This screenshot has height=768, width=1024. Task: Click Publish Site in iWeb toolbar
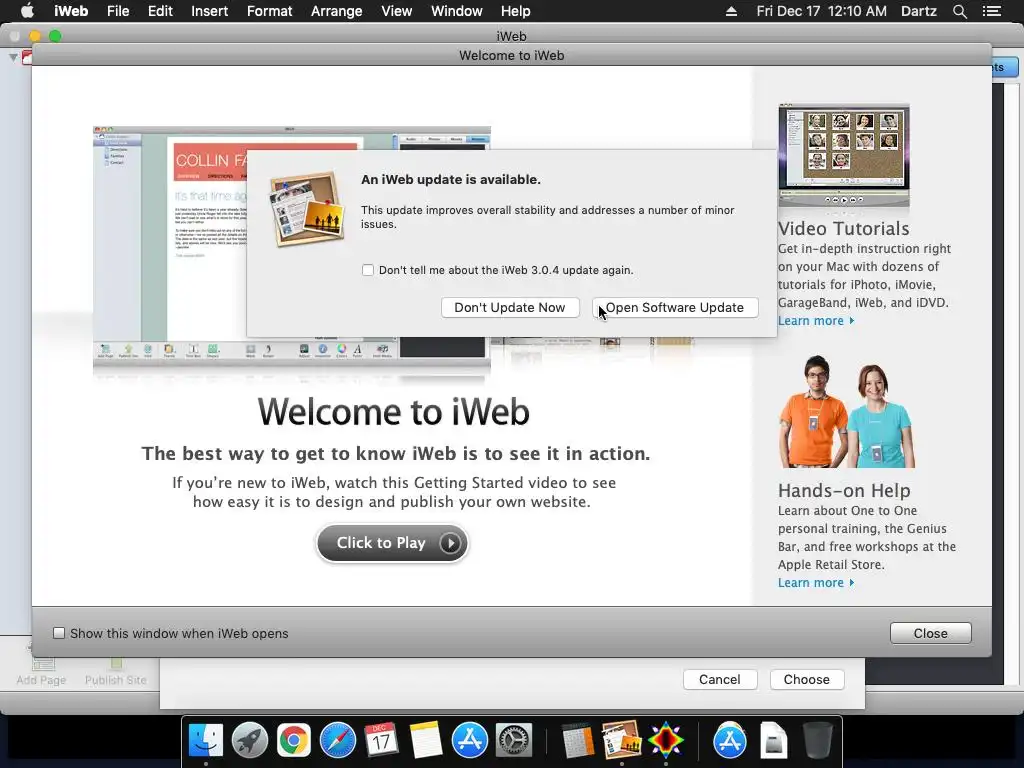coord(116,671)
